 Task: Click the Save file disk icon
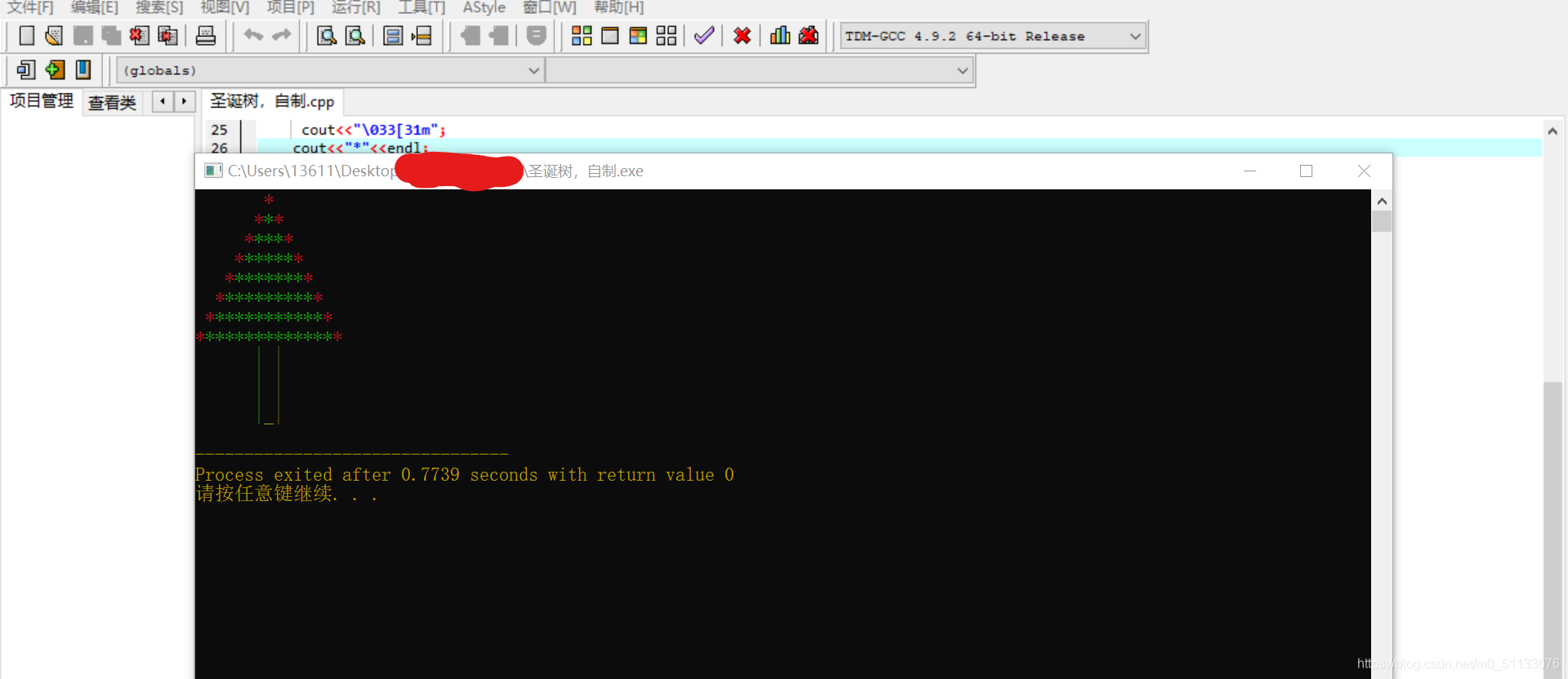(x=82, y=36)
